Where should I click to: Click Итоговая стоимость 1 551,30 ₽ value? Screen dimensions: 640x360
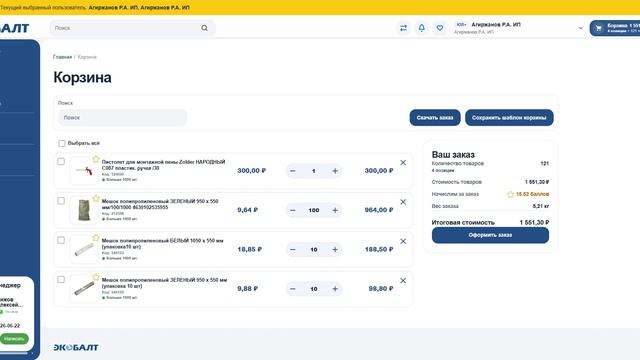[x=534, y=222]
